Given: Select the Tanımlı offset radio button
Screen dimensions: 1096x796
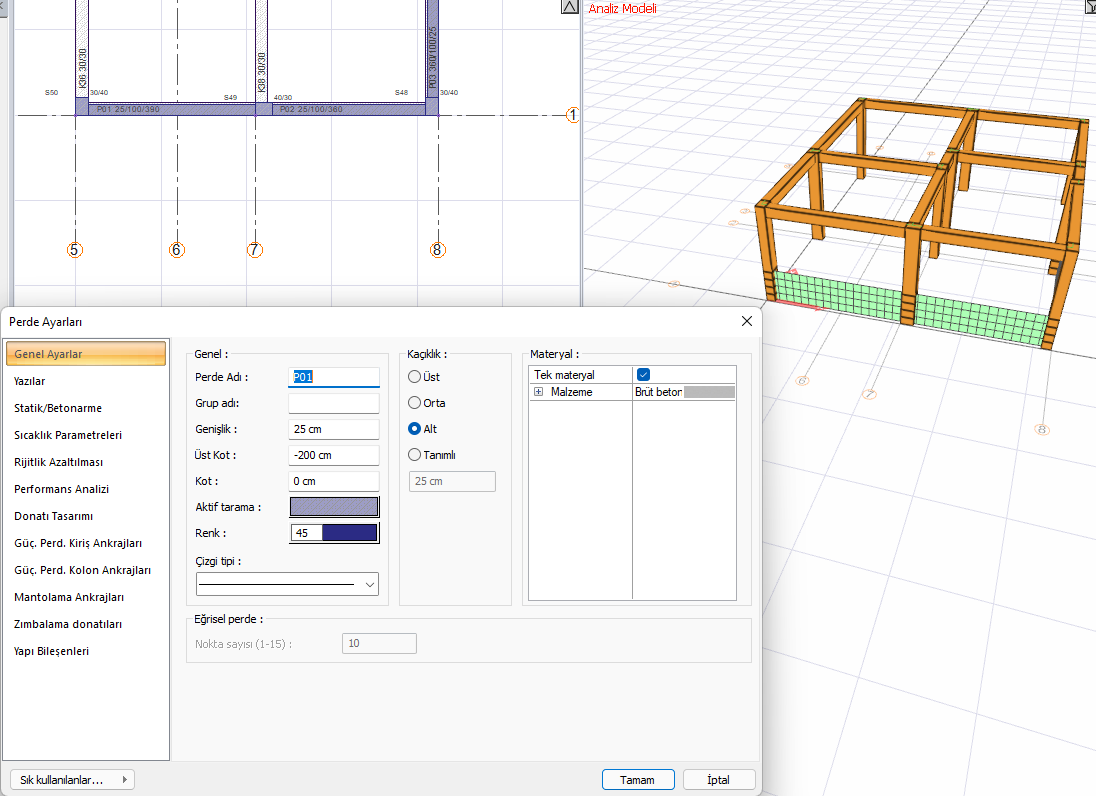Looking at the screenshot, I should (414, 454).
